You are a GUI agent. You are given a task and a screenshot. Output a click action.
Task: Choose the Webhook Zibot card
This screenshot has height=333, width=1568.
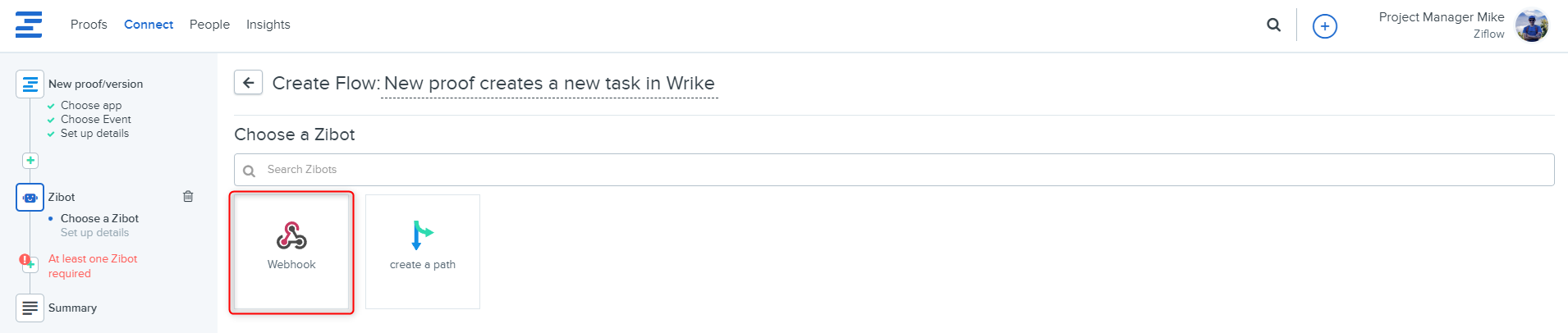point(291,252)
